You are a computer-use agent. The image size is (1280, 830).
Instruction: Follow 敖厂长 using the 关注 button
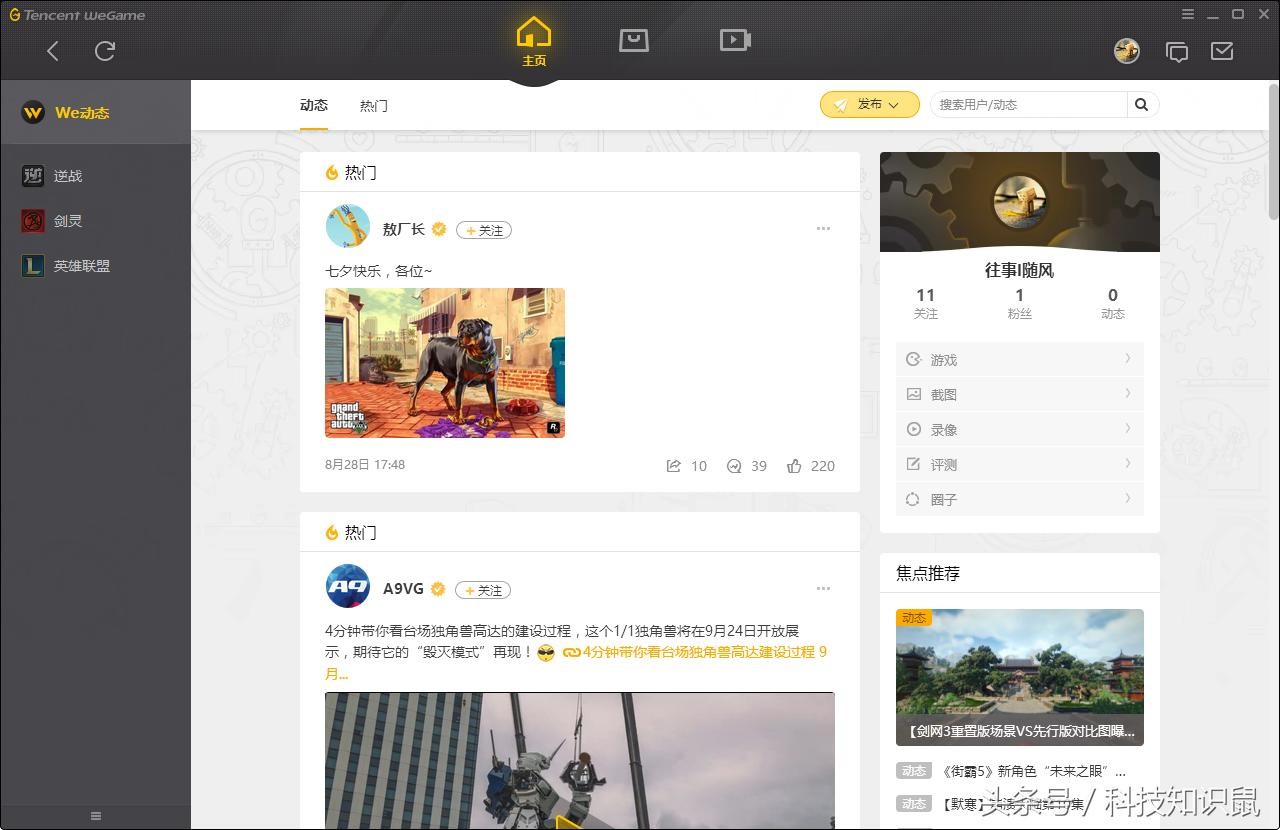coord(484,230)
